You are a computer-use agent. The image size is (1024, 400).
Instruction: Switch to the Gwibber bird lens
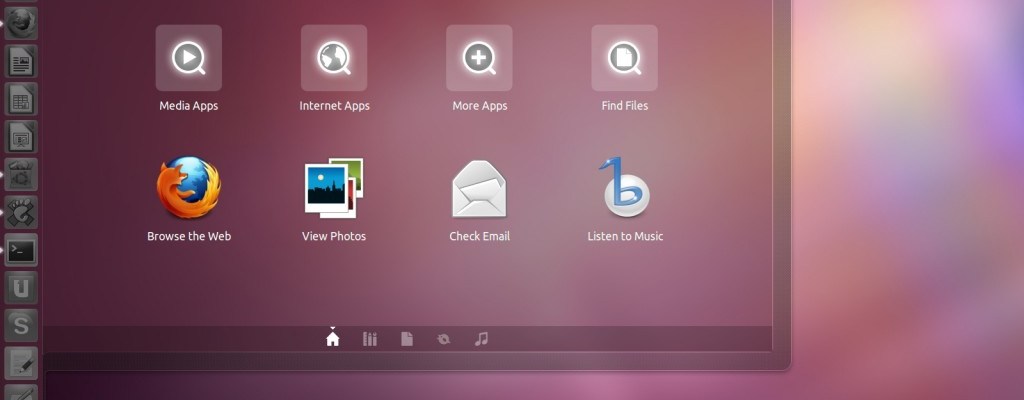pos(443,339)
